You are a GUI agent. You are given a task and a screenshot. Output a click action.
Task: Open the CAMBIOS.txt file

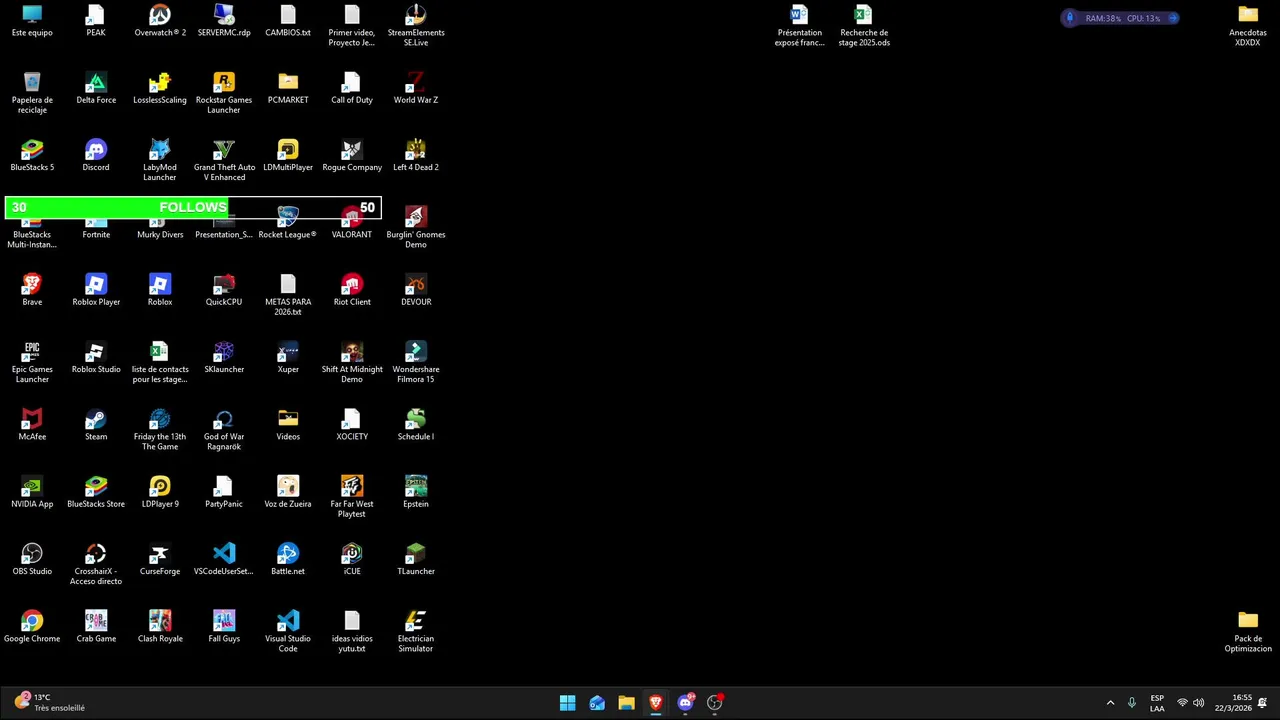[x=288, y=22]
